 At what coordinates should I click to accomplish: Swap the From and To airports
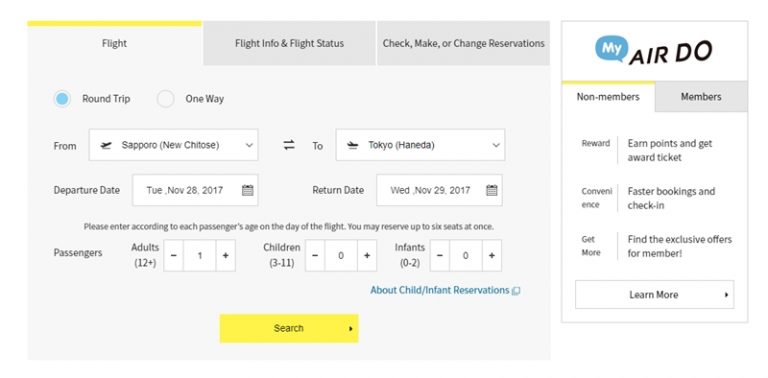tap(289, 145)
